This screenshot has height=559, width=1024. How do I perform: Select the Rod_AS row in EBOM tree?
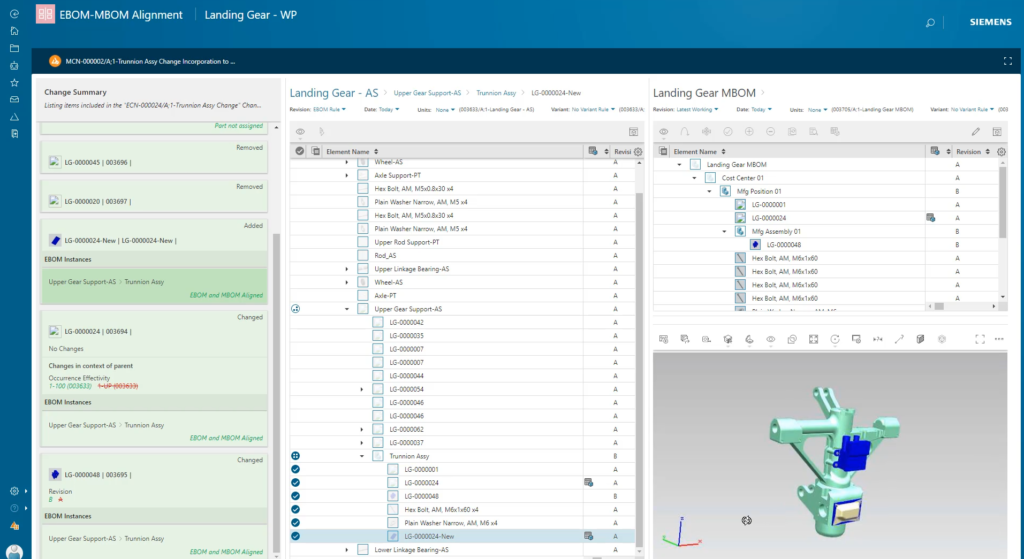click(x=462, y=255)
